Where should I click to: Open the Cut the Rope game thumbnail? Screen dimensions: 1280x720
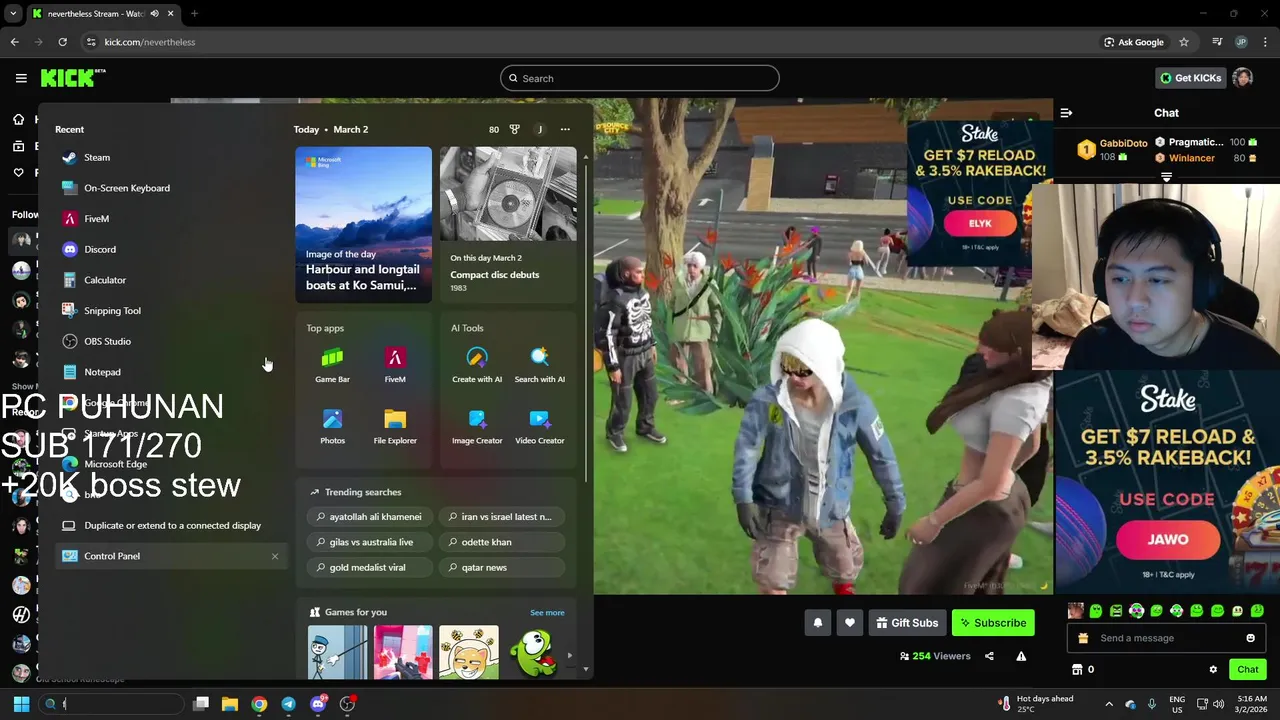534,653
